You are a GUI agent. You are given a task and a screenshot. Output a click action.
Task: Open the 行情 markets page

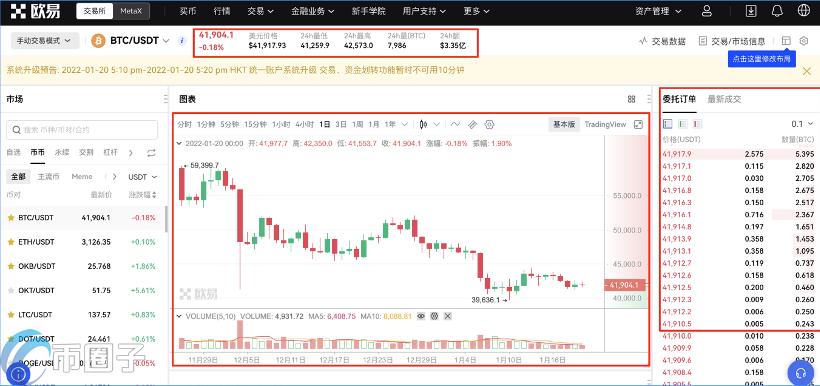(x=222, y=11)
